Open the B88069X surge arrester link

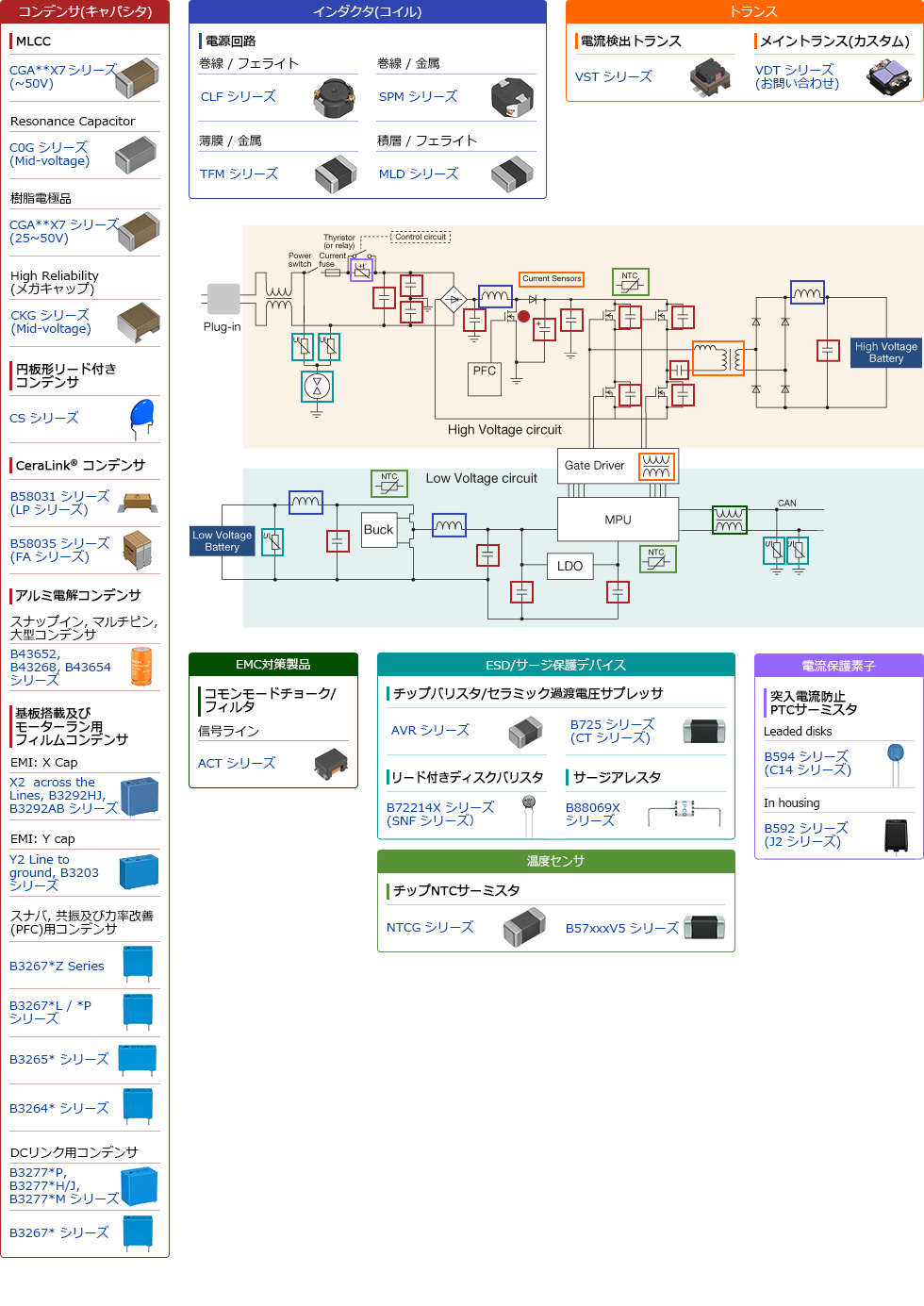[592, 814]
